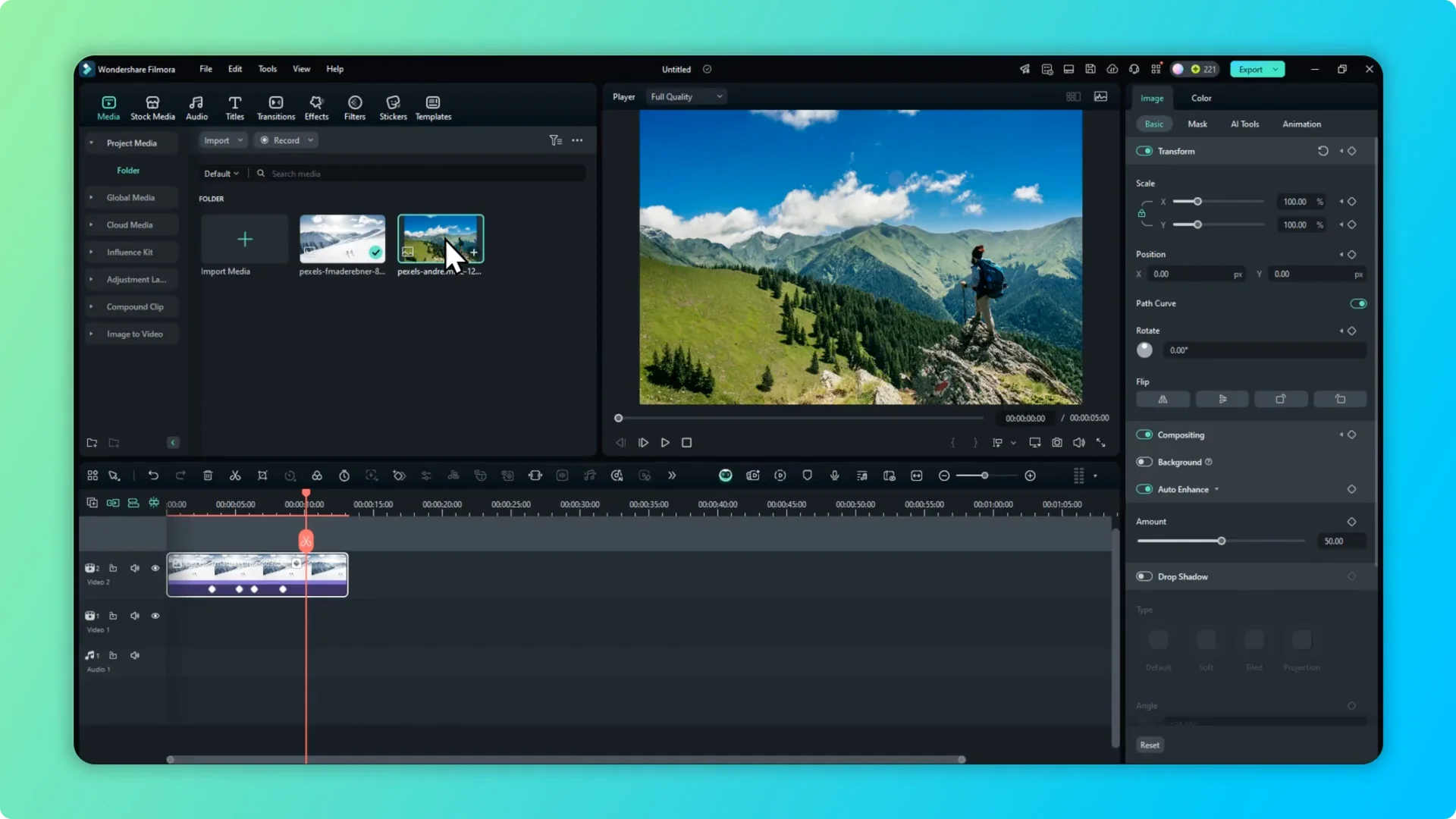Click the speed stopwatch icon

tap(344, 475)
